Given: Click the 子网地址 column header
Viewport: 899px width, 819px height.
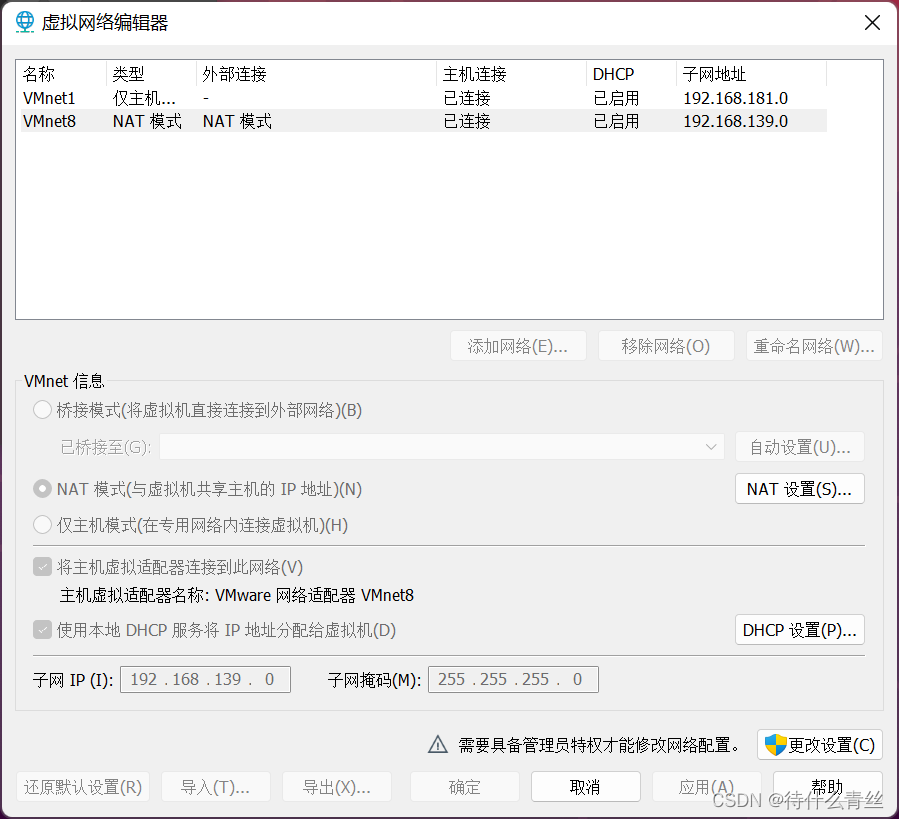Looking at the screenshot, I should pos(751,74).
